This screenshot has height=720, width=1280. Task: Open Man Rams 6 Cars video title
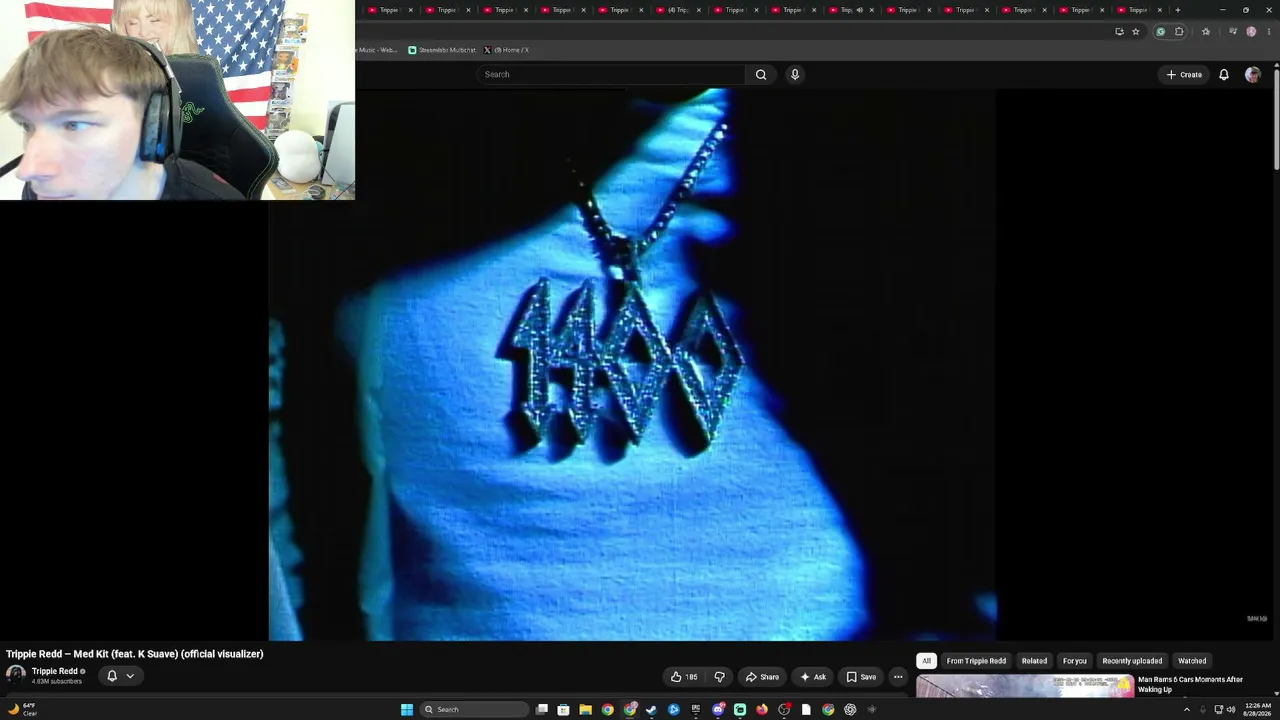[1190, 684]
